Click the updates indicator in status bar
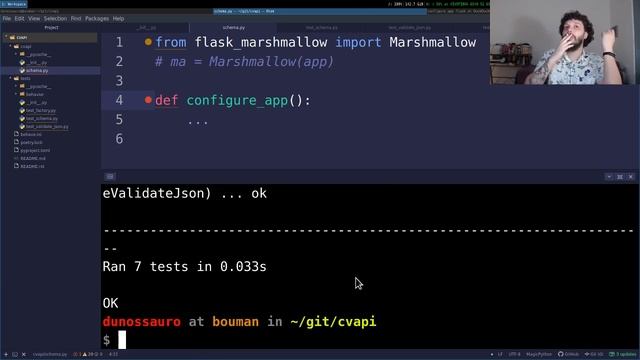This screenshot has width=640, height=360. click(x=623, y=354)
